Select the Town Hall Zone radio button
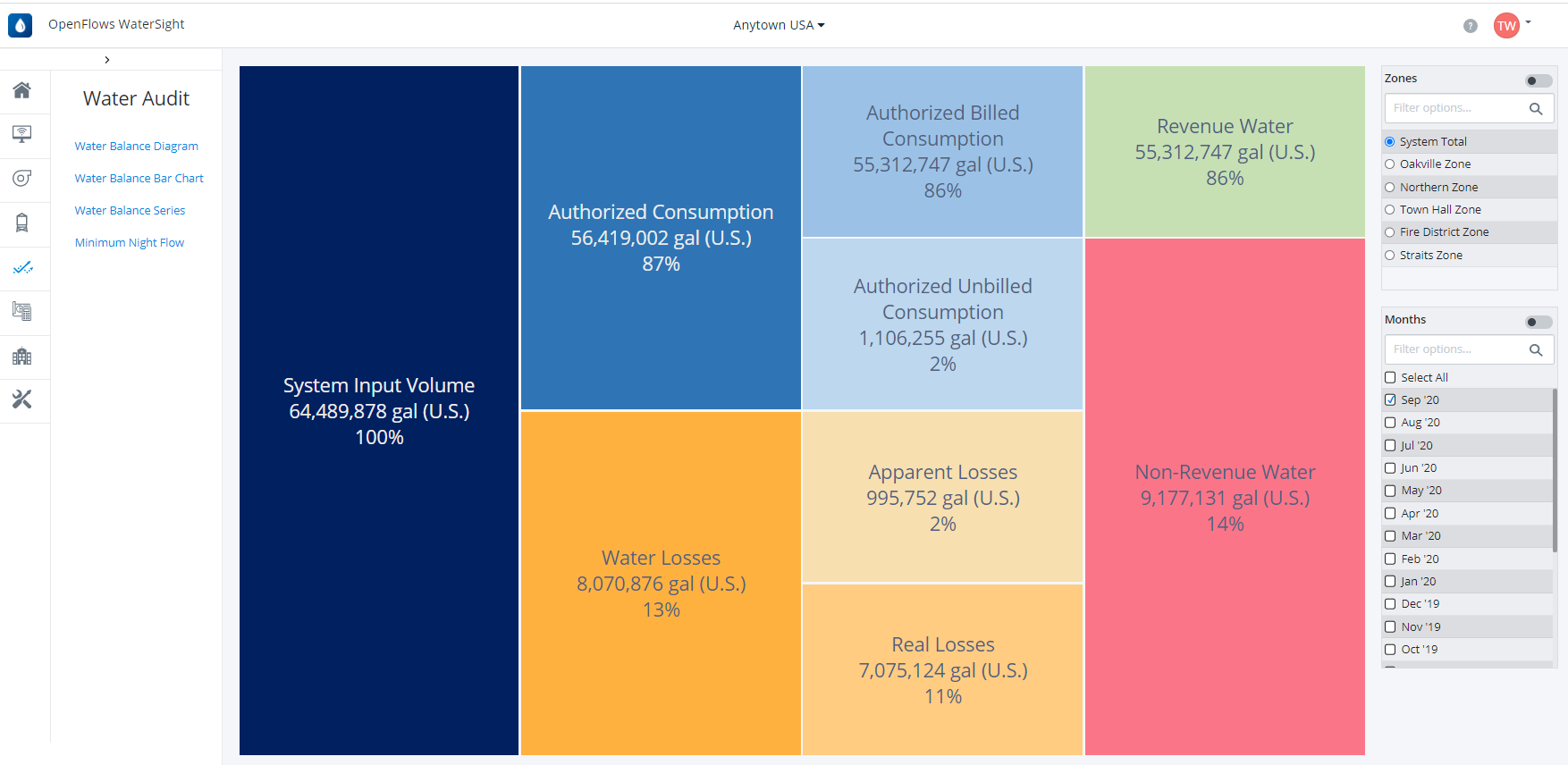The width and height of the screenshot is (1568, 765). tap(1390, 210)
